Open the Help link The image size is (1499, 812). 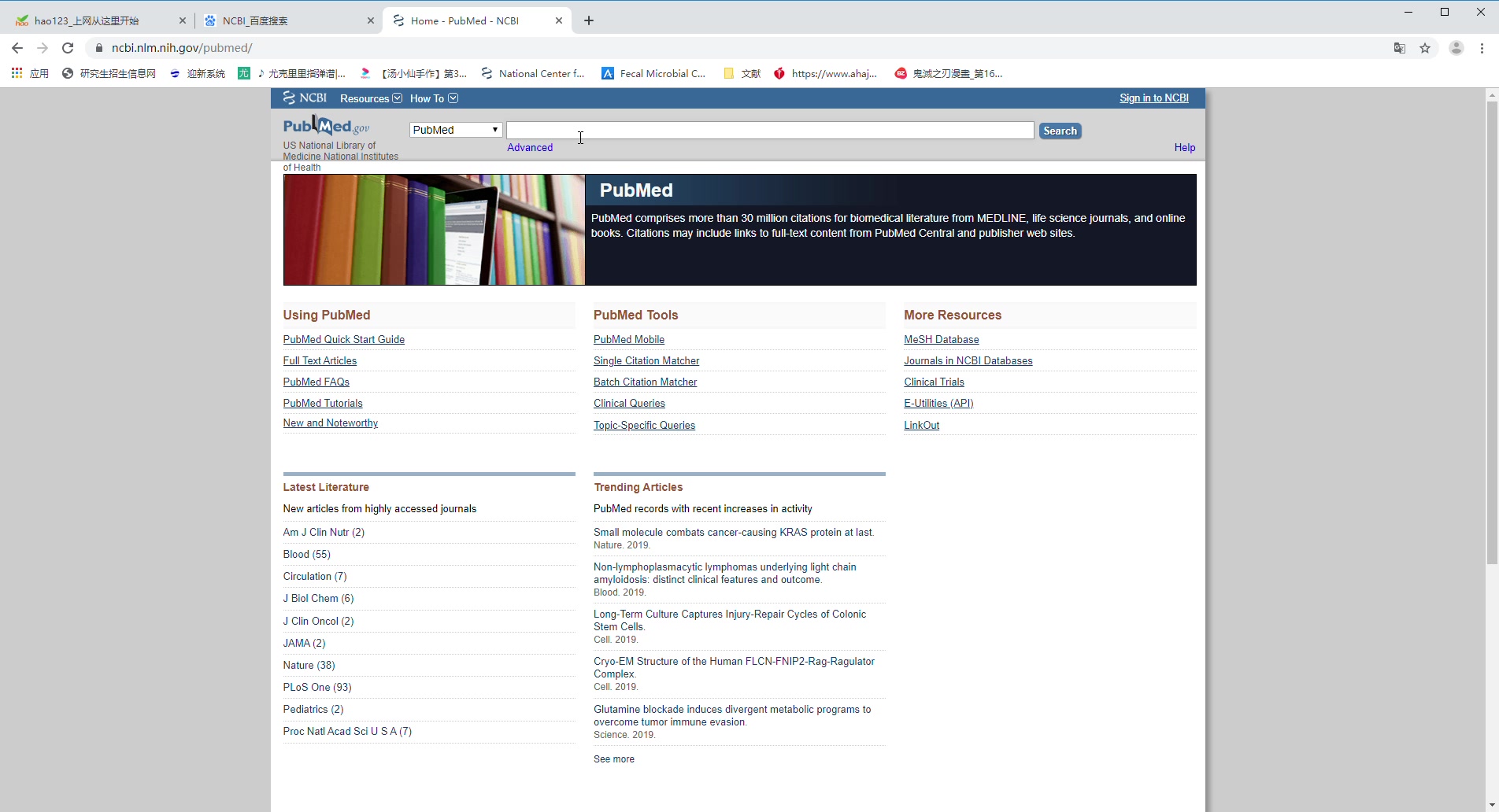(x=1184, y=147)
